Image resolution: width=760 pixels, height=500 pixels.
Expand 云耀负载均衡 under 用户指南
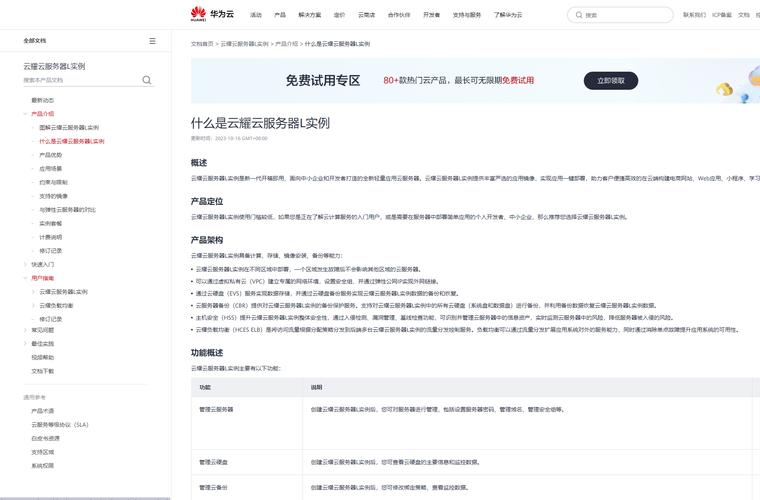pyautogui.click(x=33, y=306)
